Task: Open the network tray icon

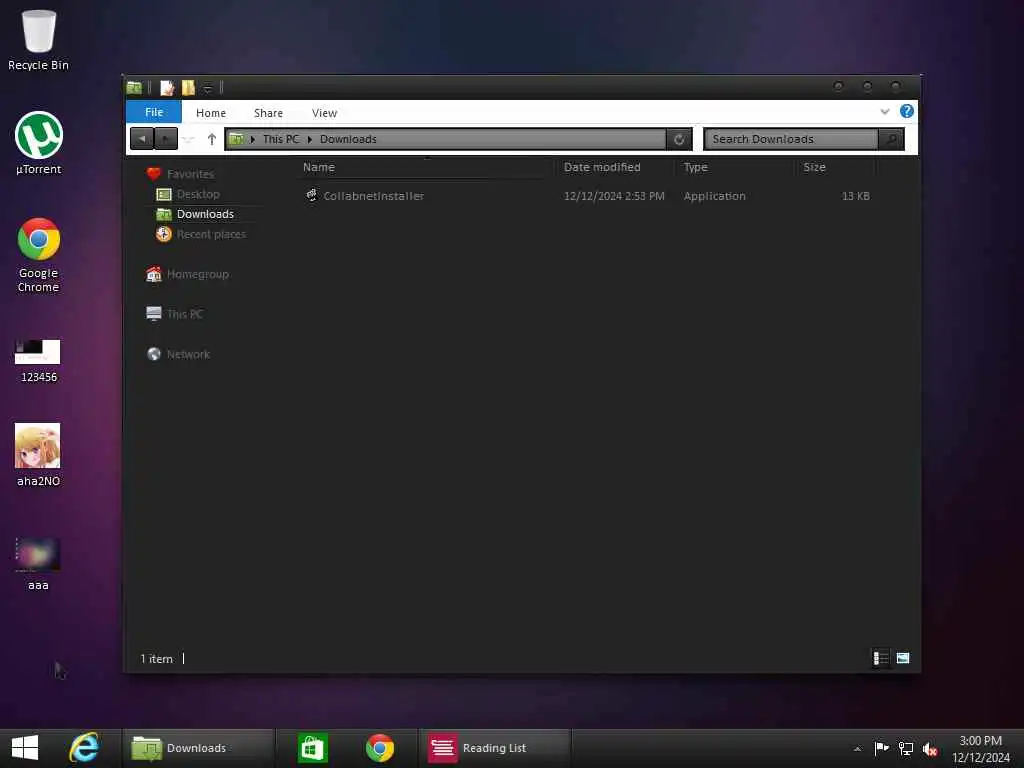Action: [x=906, y=748]
